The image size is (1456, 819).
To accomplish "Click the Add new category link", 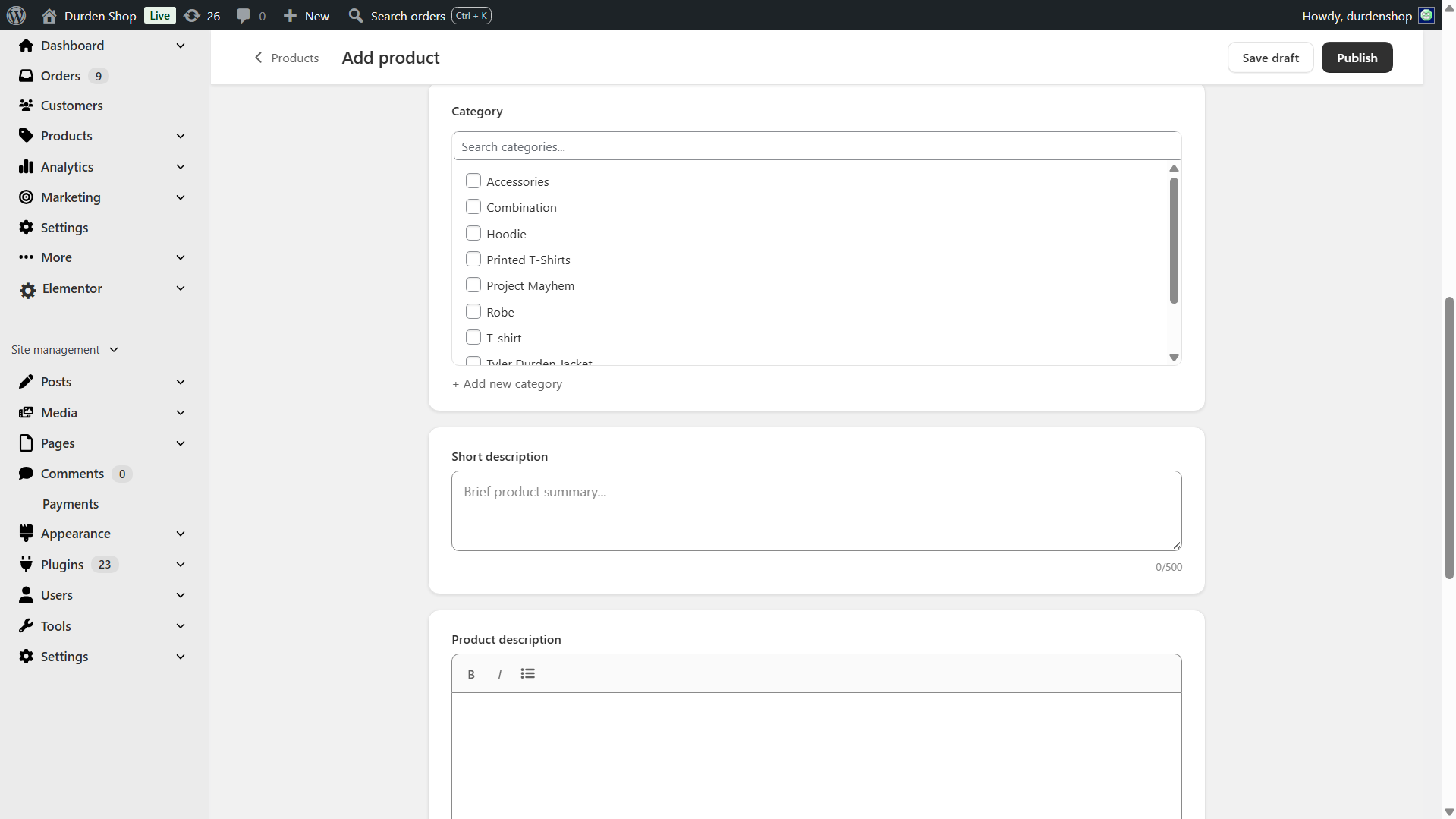I will click(508, 384).
